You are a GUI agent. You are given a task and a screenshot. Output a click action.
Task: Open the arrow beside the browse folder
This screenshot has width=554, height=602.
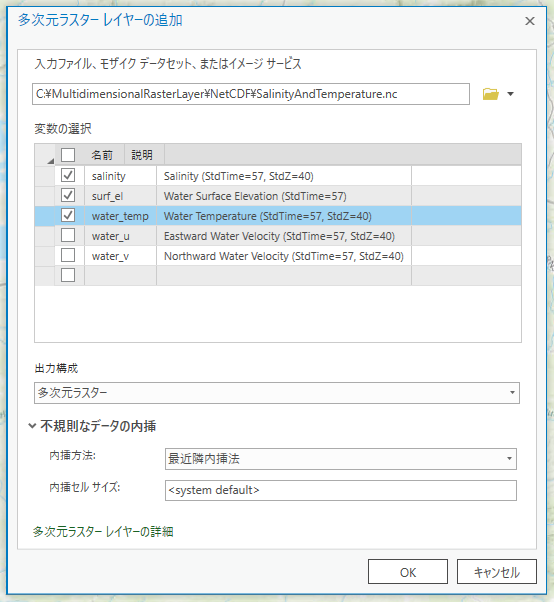(x=510, y=94)
